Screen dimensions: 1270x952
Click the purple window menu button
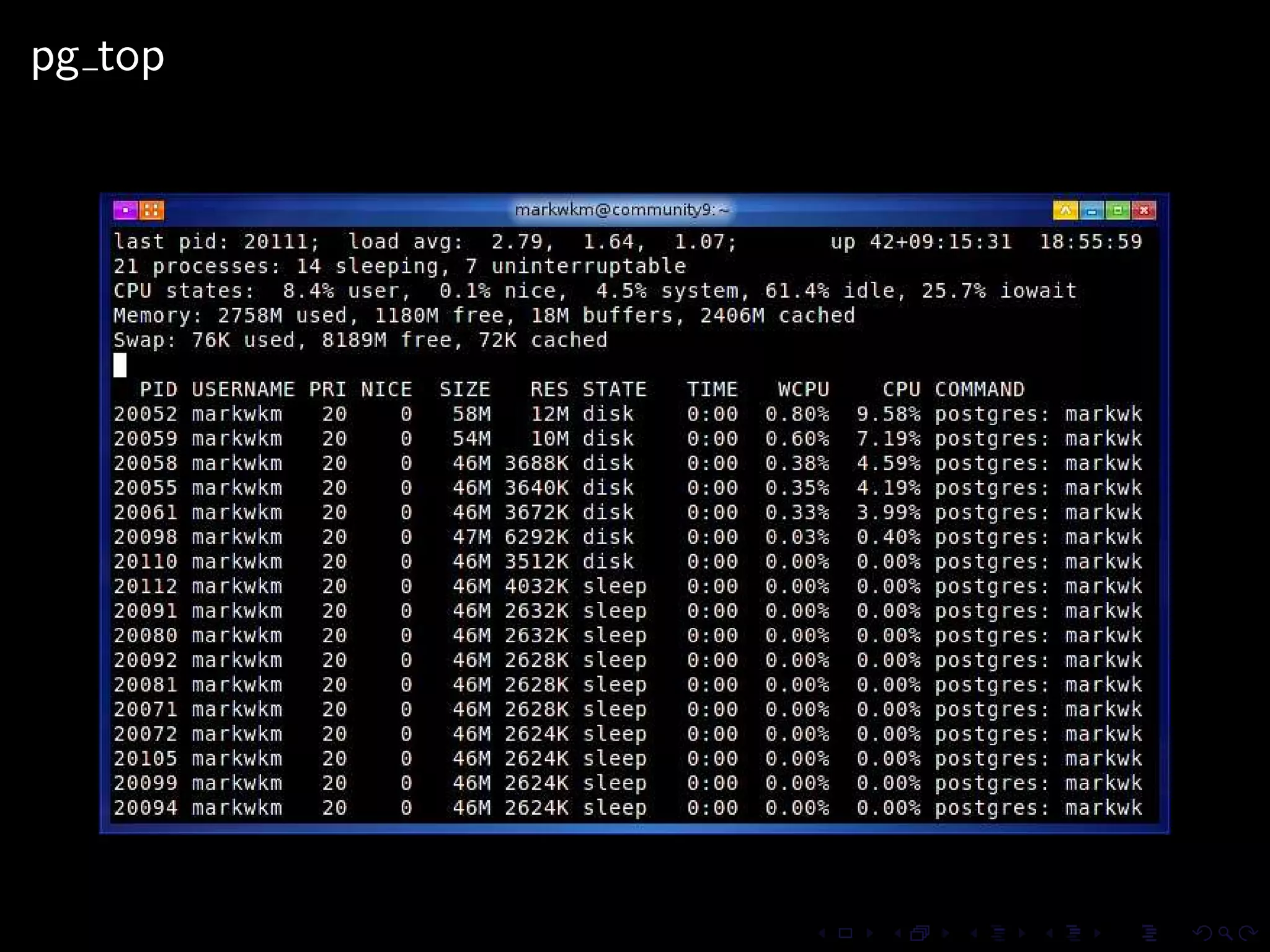125,210
